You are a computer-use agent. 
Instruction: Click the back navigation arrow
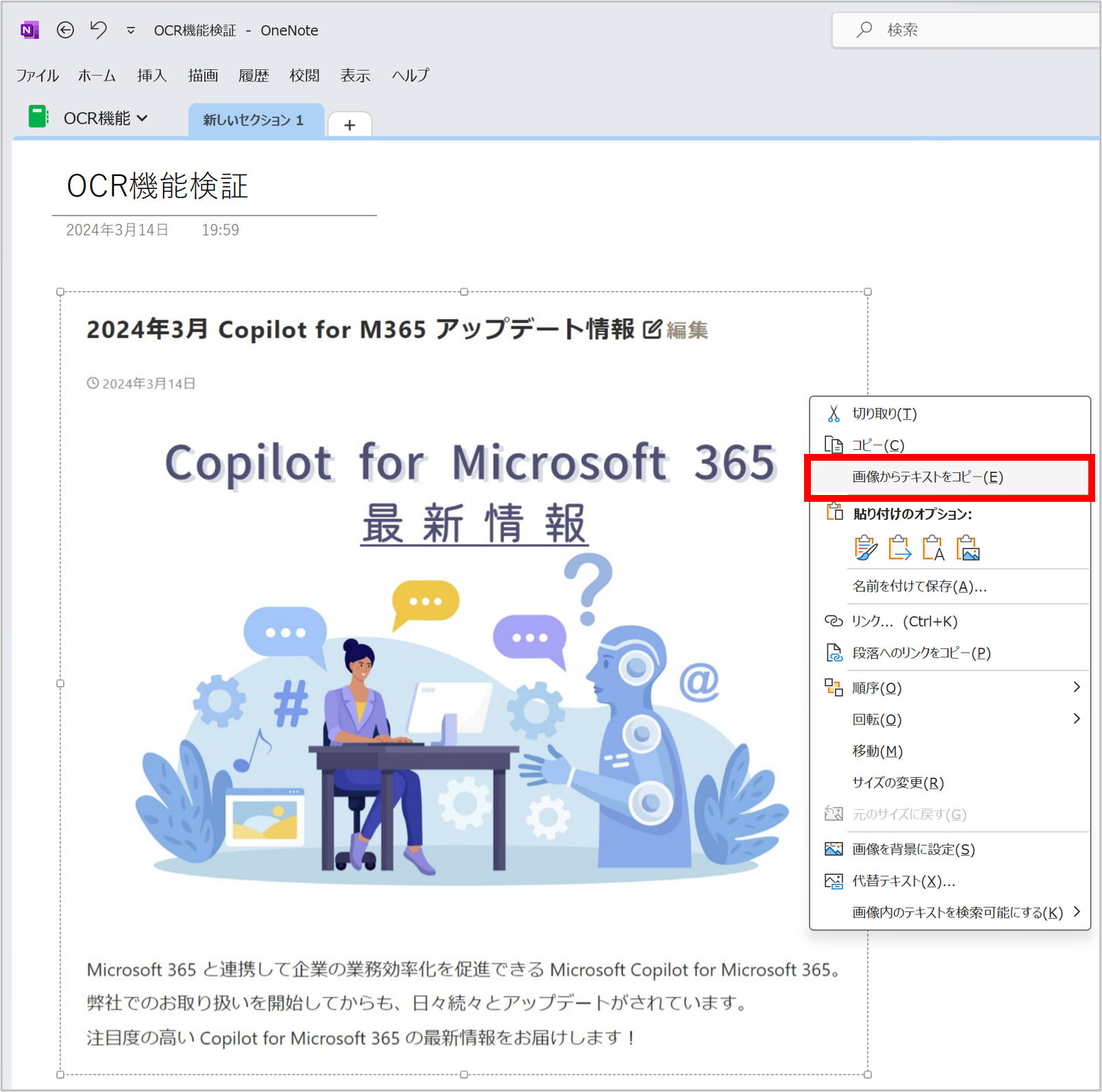point(65,29)
